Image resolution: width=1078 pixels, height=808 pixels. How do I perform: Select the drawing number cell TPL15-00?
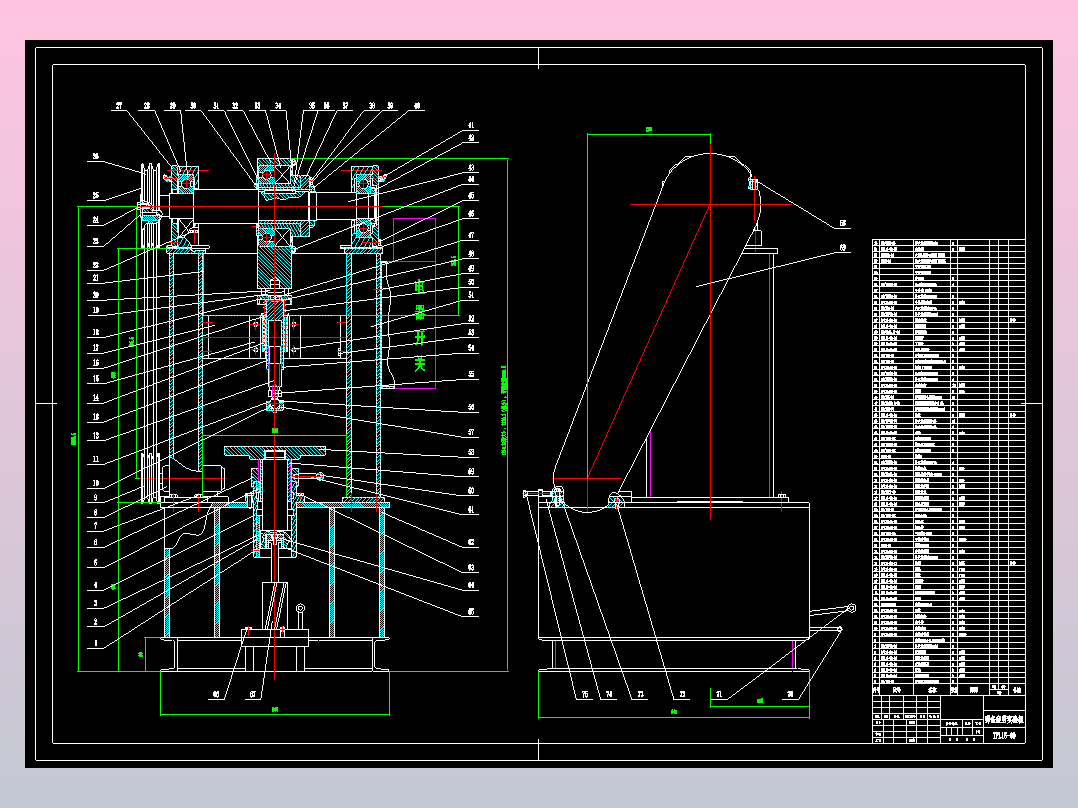tap(1005, 735)
